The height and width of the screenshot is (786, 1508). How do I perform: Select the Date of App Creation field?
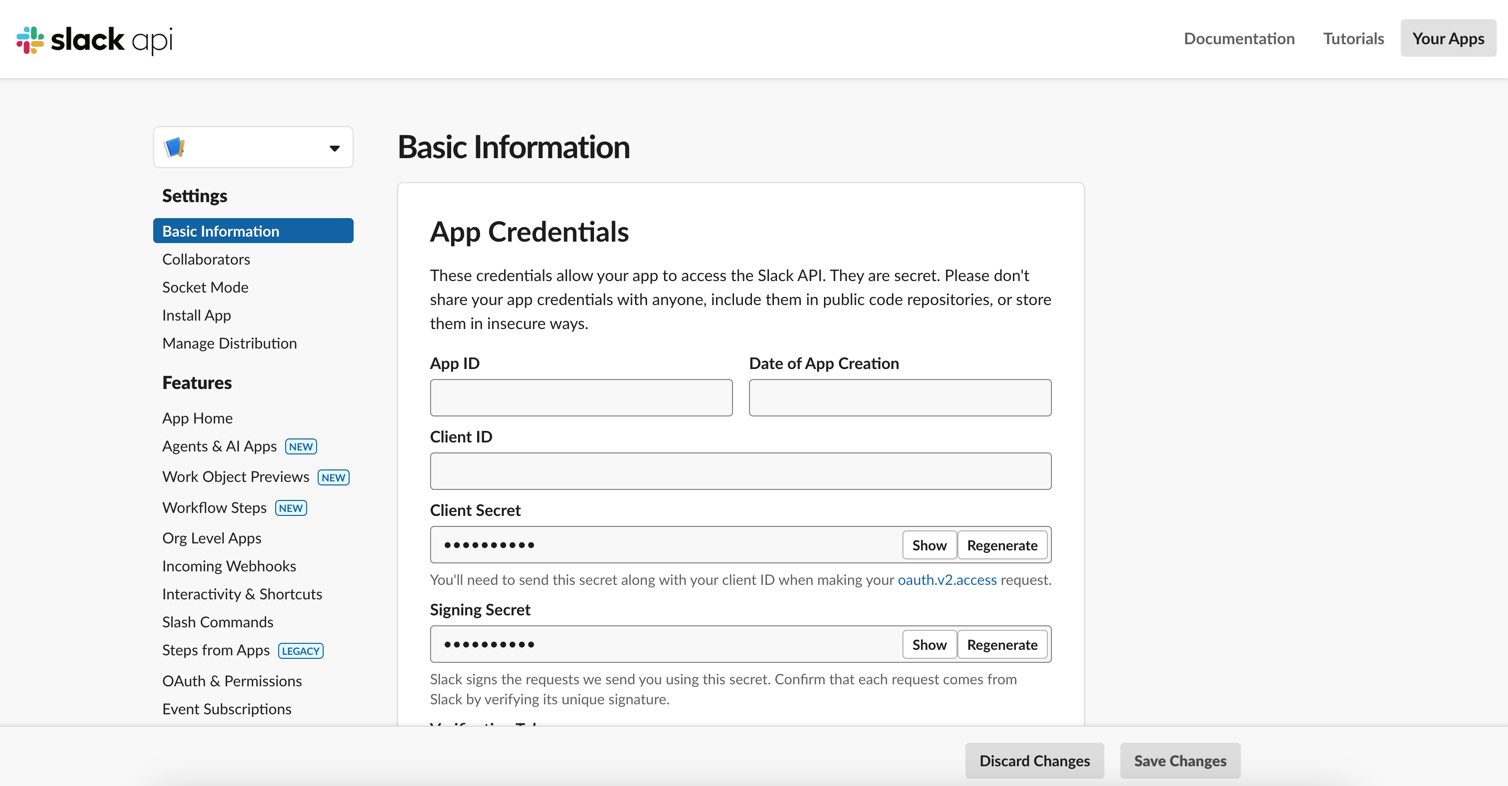point(900,398)
